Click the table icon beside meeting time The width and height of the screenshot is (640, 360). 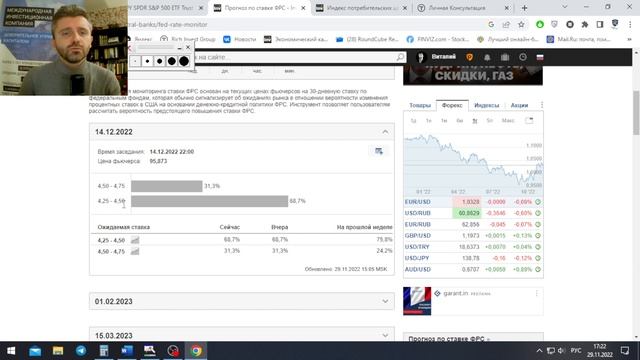[379, 151]
